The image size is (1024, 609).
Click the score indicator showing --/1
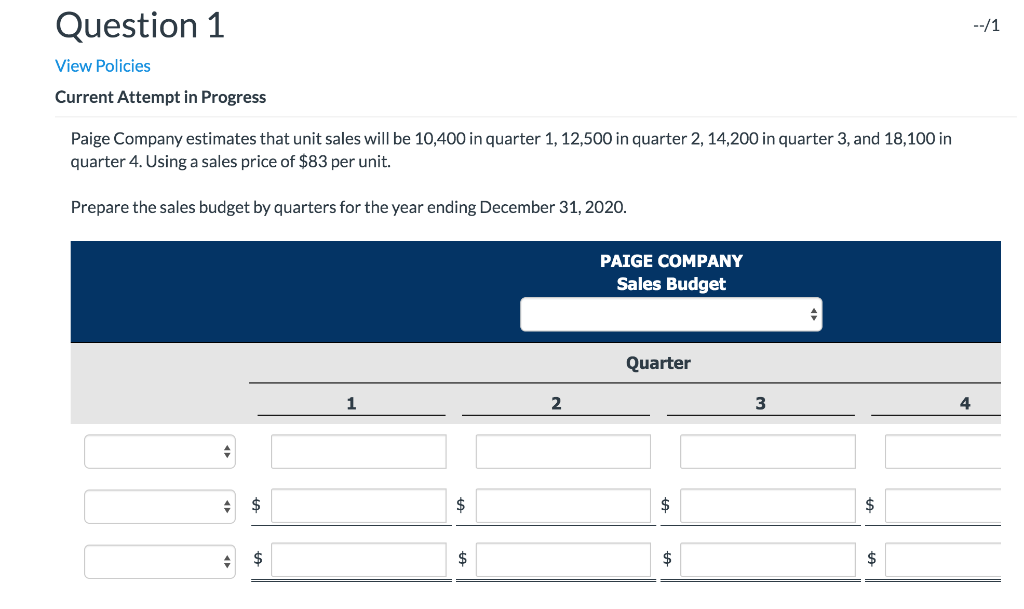coord(988,25)
